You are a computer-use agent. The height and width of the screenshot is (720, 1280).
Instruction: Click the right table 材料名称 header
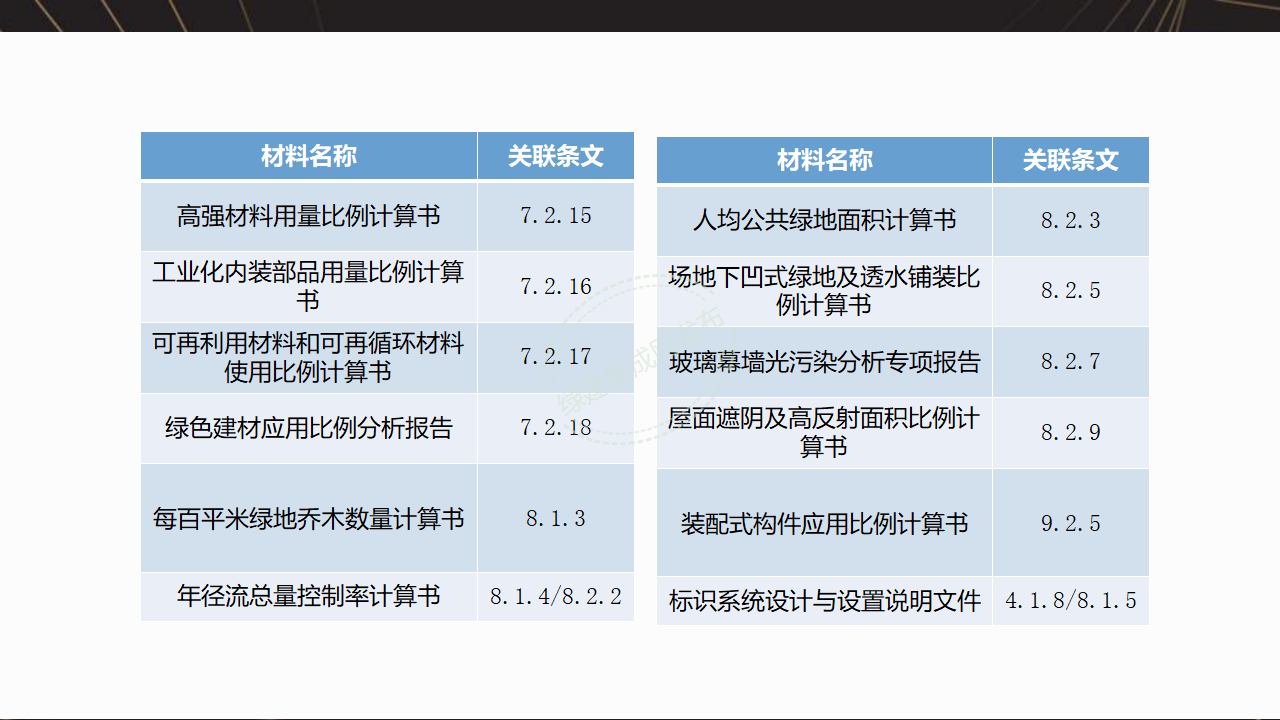824,160
